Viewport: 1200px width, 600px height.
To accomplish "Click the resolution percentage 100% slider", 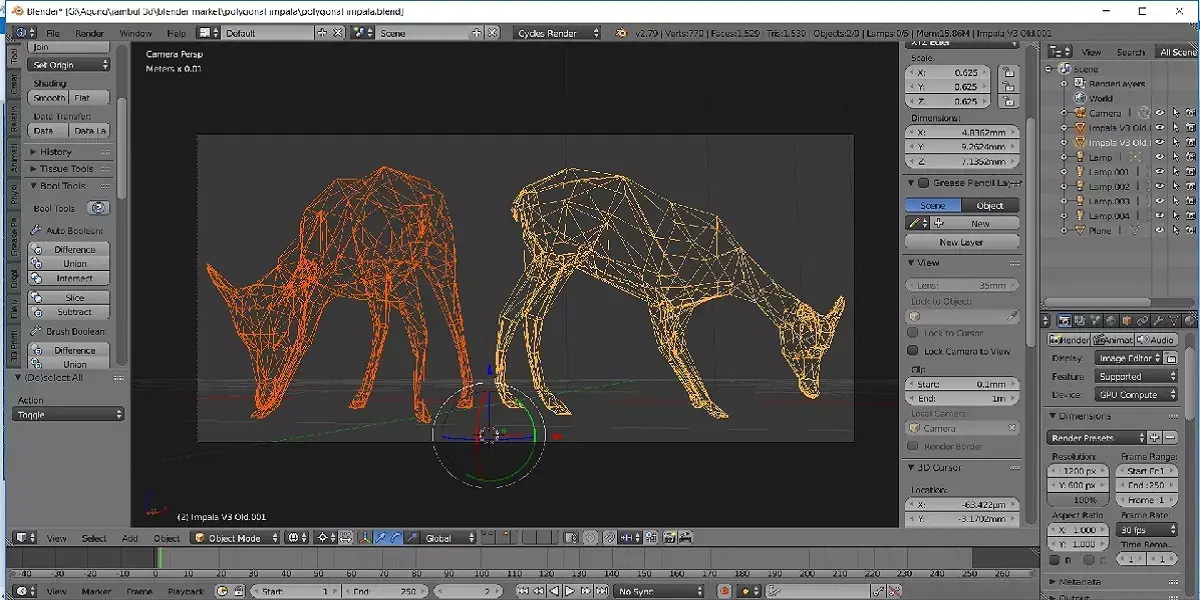I will pyautogui.click(x=1079, y=499).
